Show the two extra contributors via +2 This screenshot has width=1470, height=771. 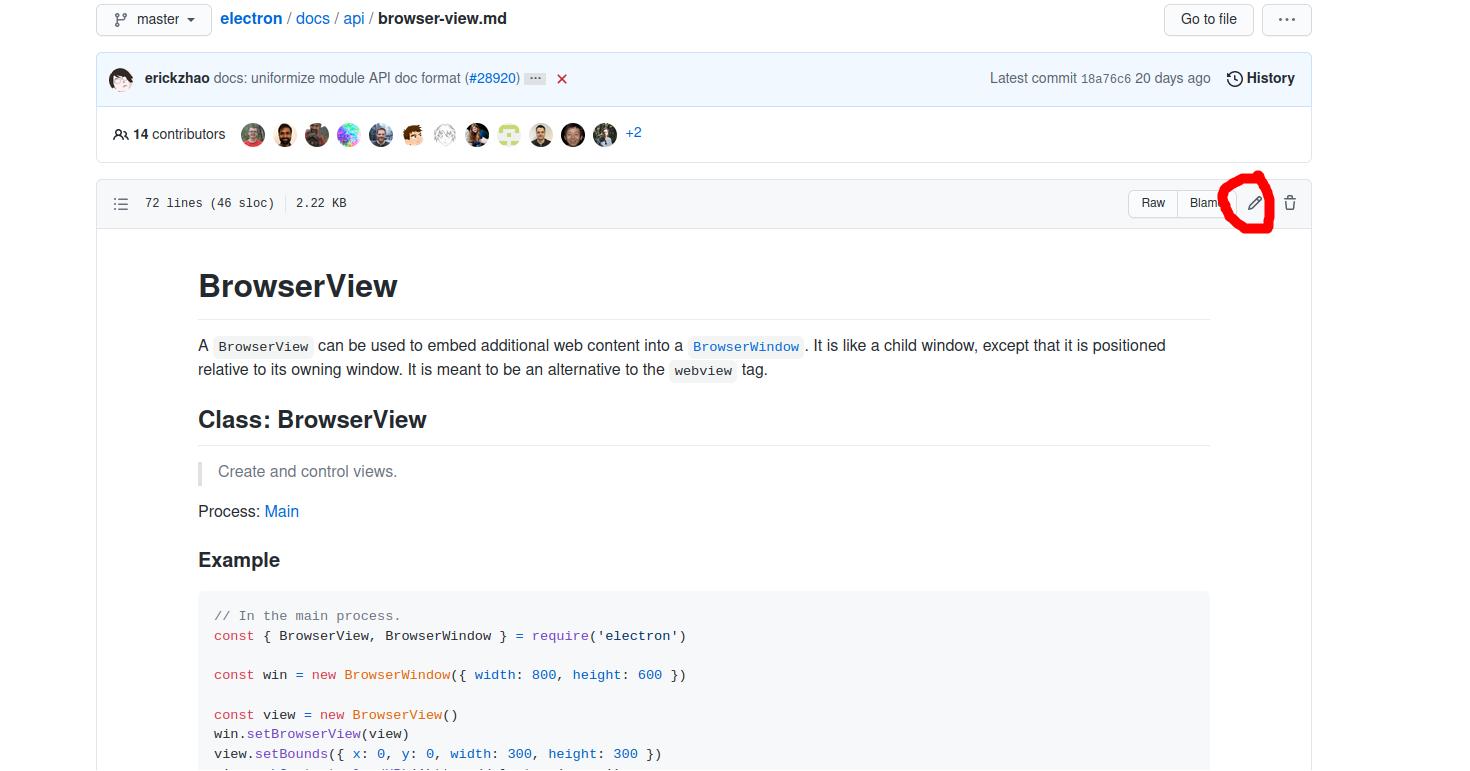pyautogui.click(x=634, y=132)
